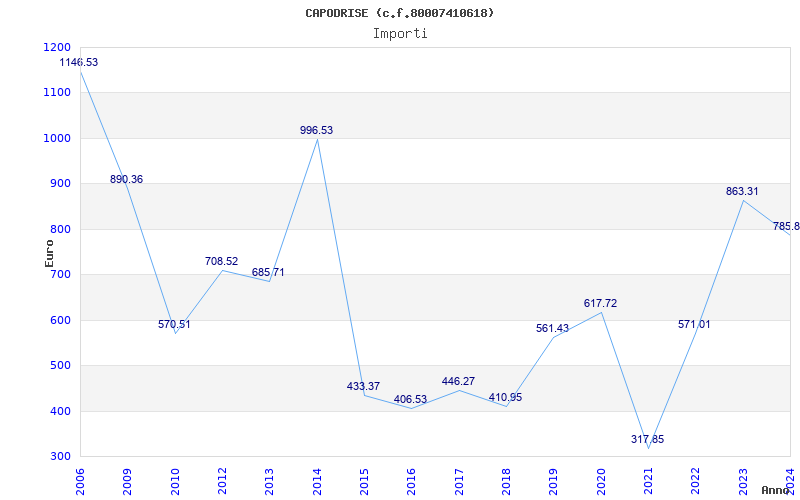The width and height of the screenshot is (800, 500).
Task: Click the 600 y-axis tick label
Action: tap(60, 320)
